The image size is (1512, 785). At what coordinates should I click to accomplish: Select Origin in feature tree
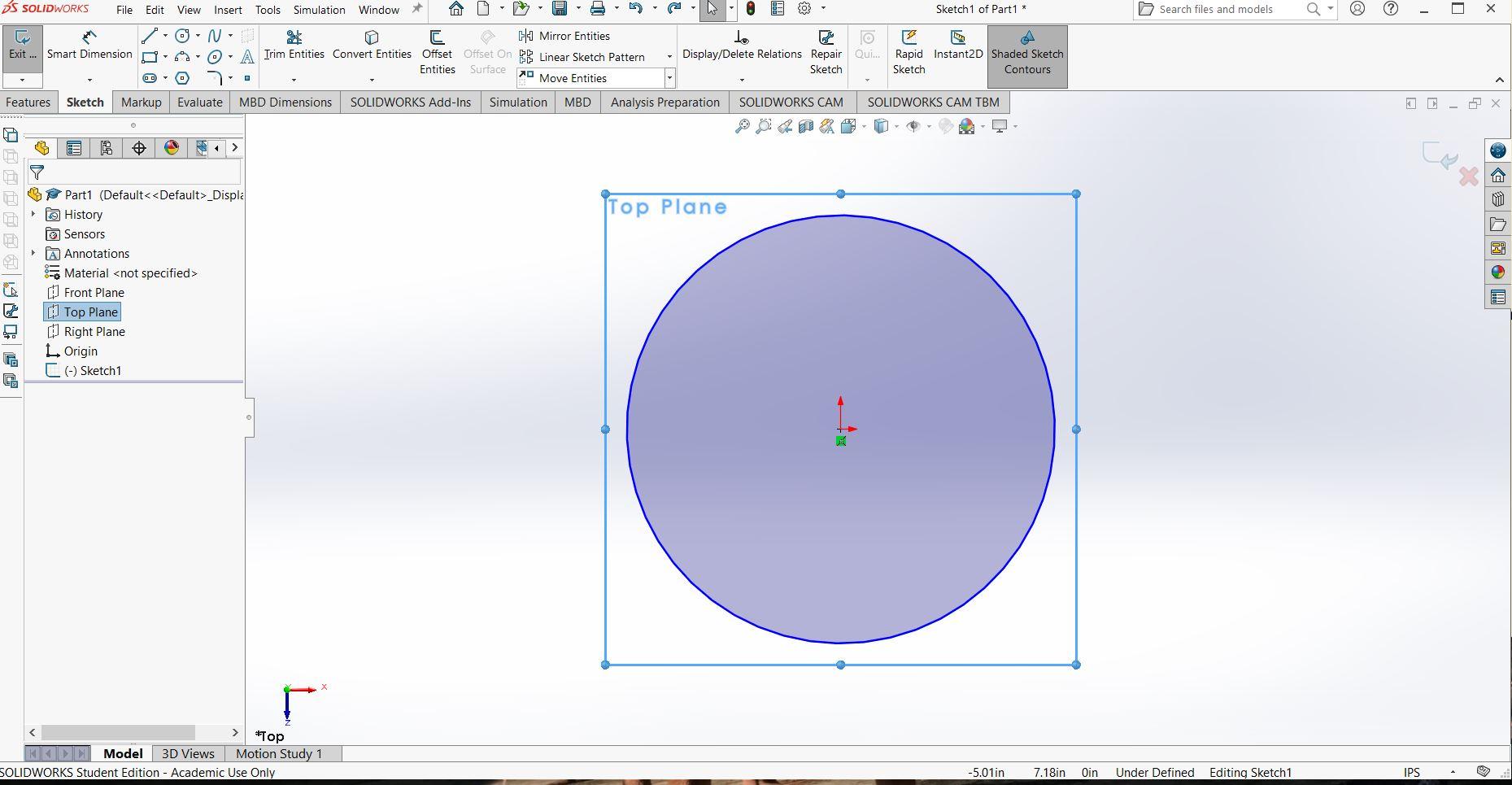click(x=72, y=351)
